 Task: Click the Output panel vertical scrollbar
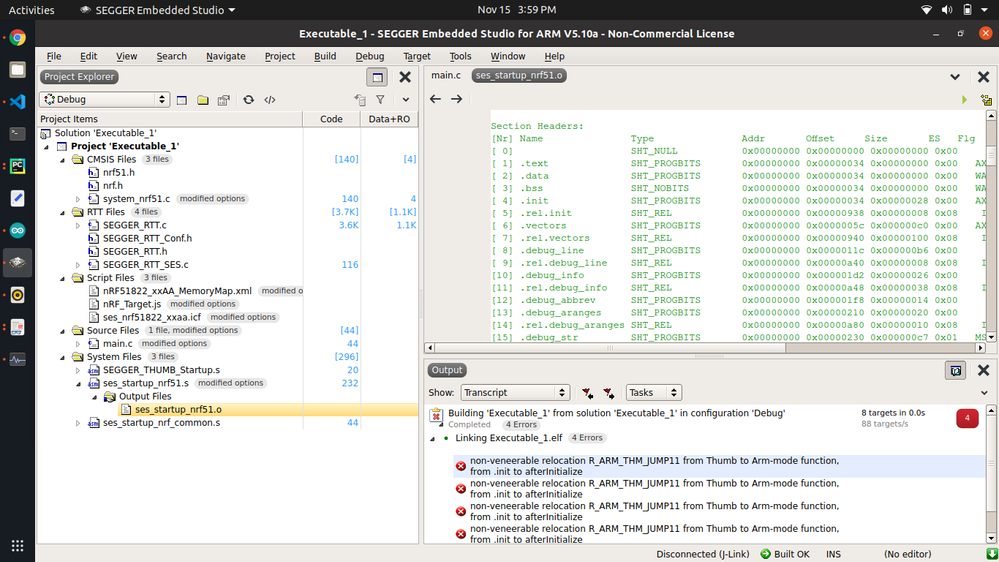991,474
